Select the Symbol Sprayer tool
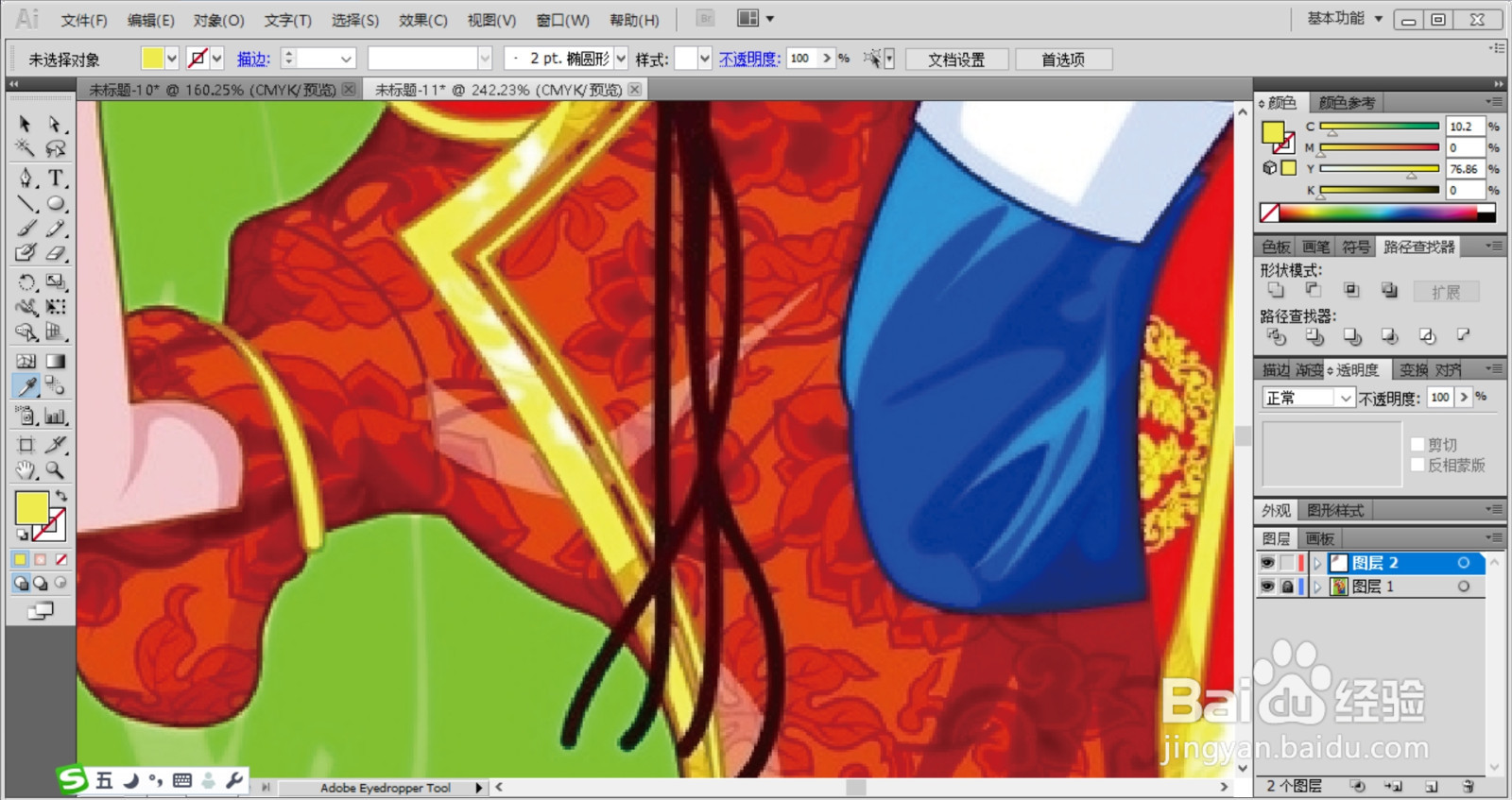Screen dimensions: 1512x800 [x=26, y=416]
